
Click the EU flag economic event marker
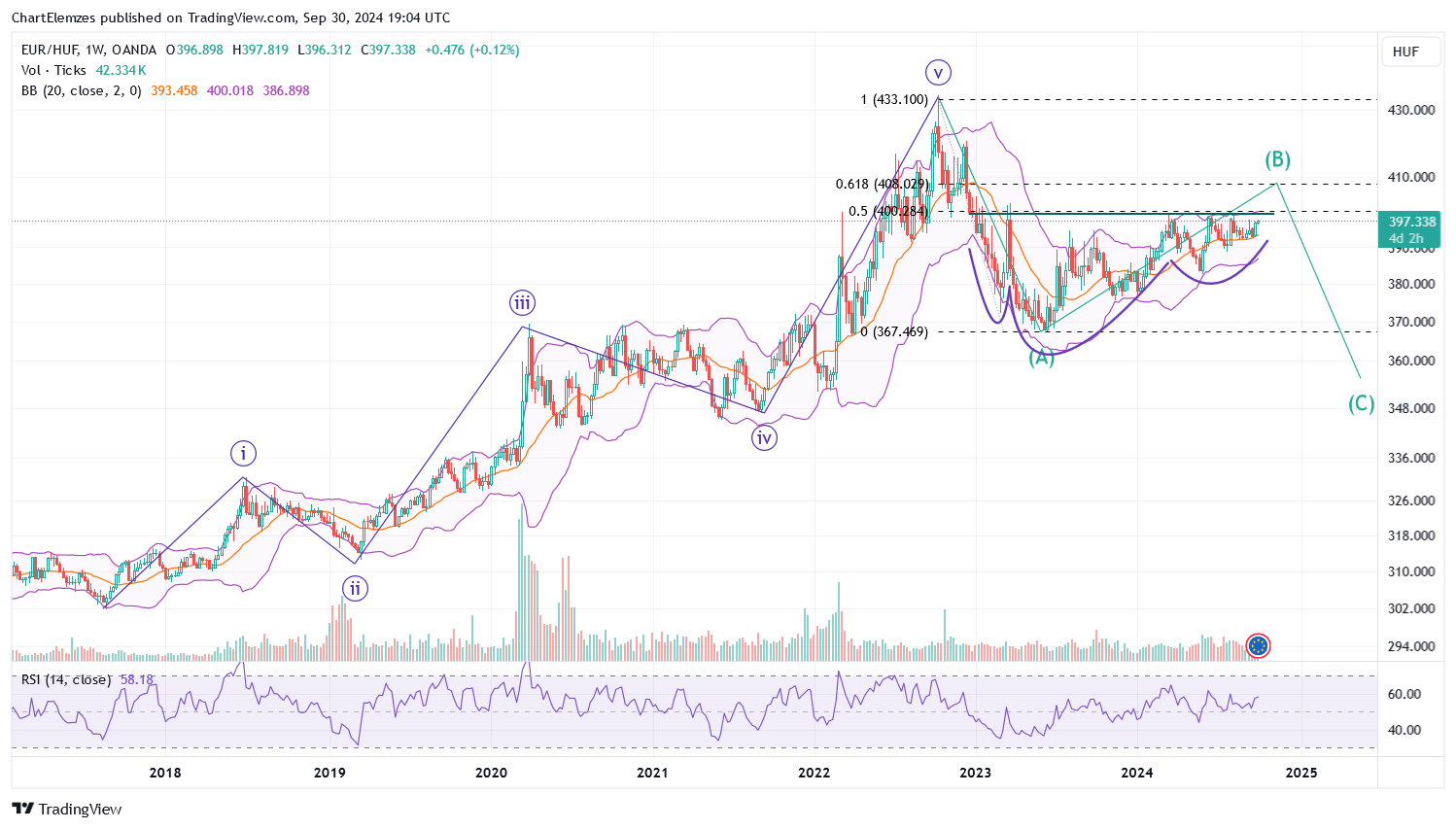1258,645
